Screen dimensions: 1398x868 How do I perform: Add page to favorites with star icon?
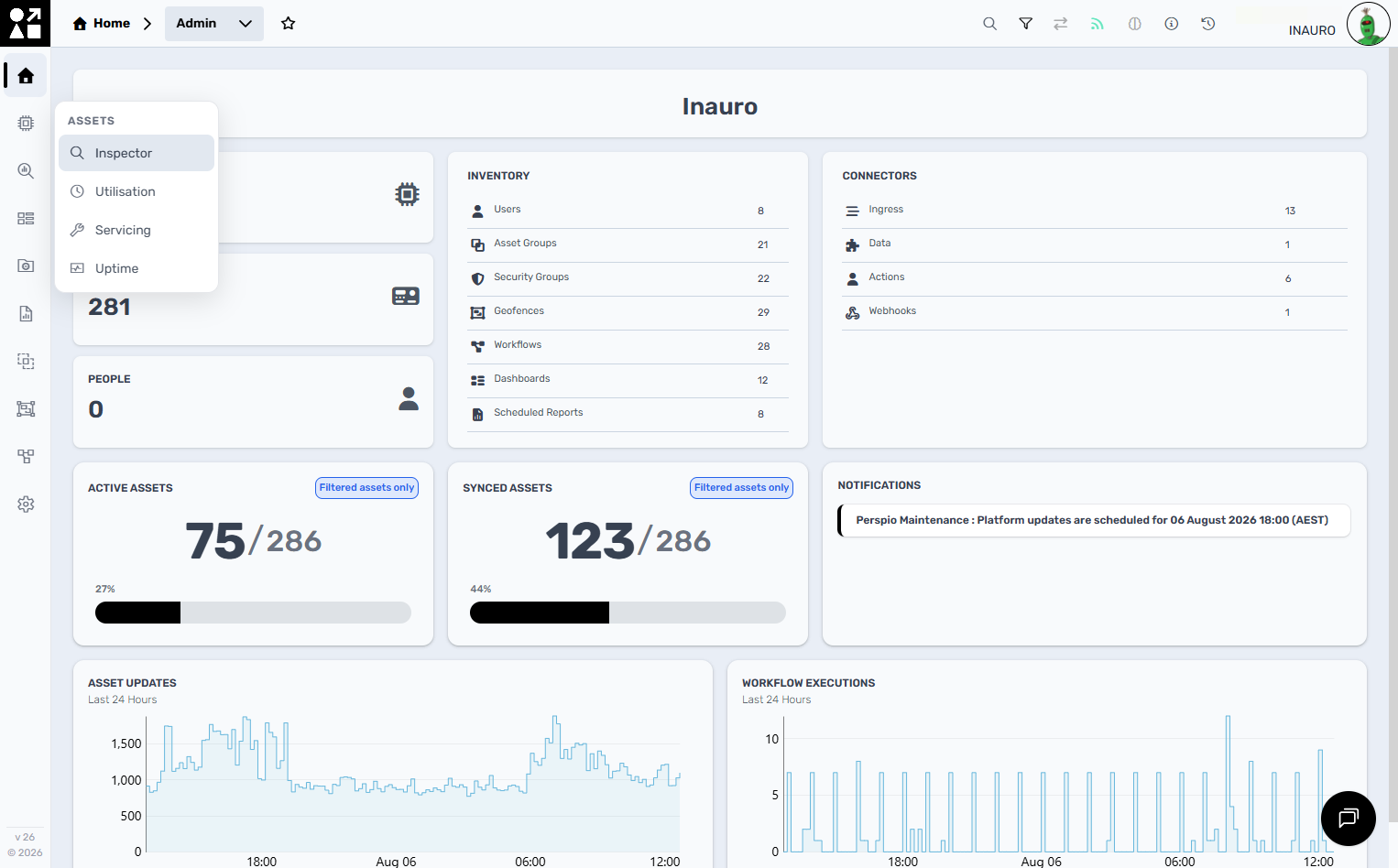coord(288,24)
